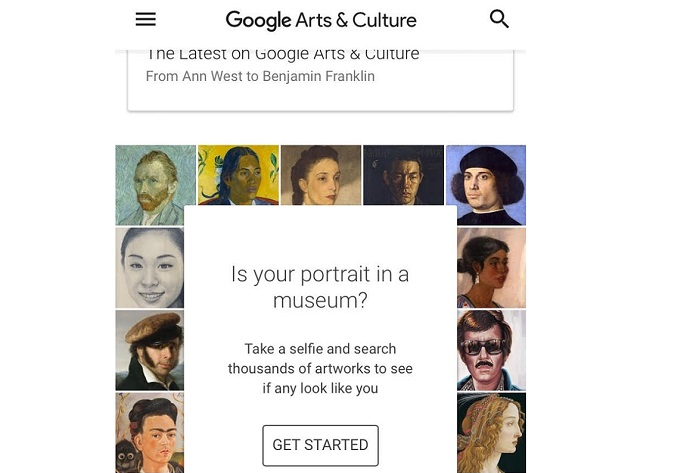Open the dark portrait of a man's face

(x=403, y=174)
